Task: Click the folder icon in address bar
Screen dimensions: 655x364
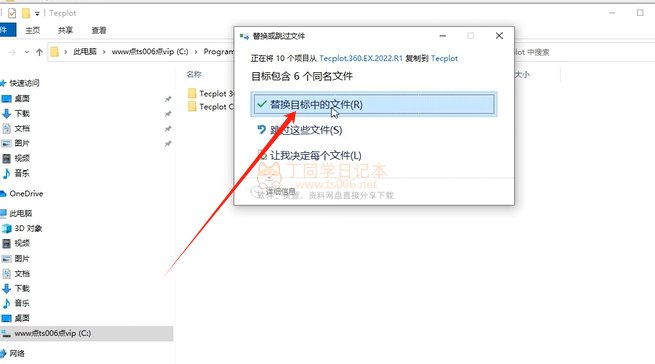Action: coord(55,52)
